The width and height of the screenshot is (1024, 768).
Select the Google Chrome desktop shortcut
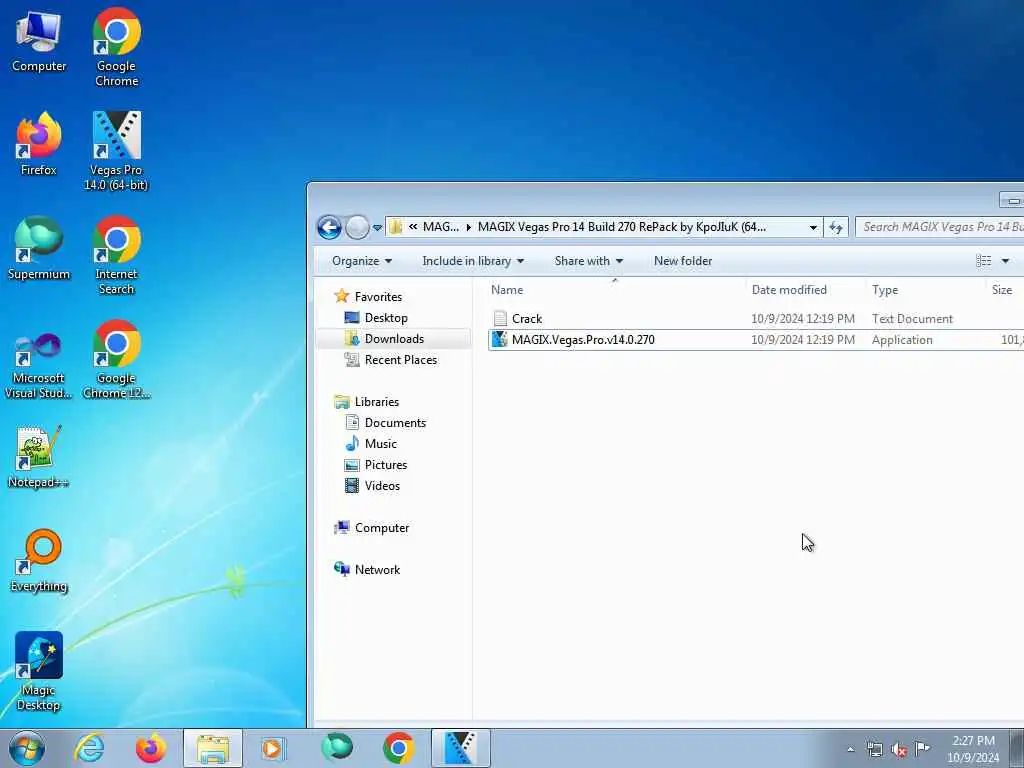point(116,47)
